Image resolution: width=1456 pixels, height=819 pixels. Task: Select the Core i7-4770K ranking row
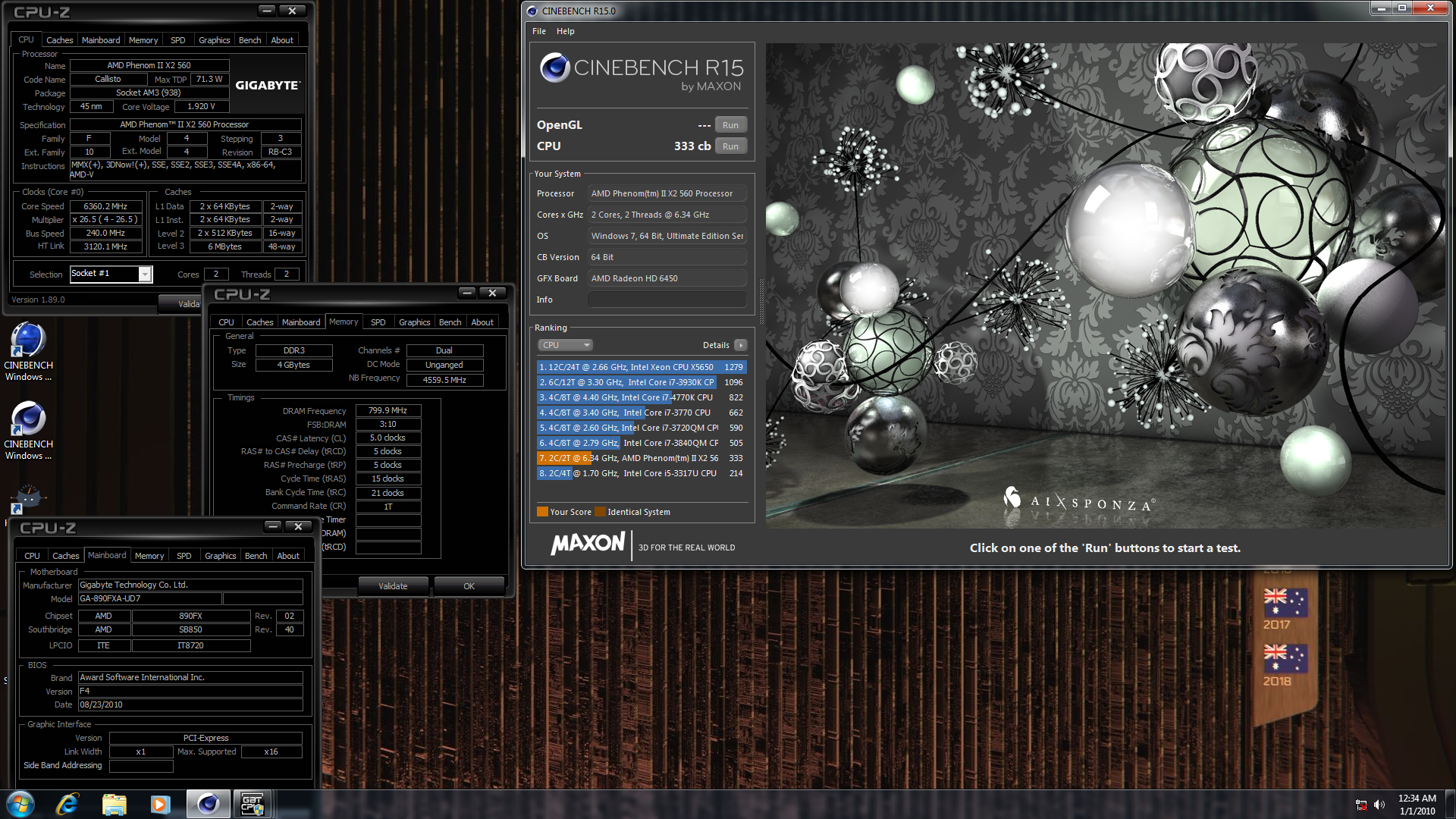point(642,397)
